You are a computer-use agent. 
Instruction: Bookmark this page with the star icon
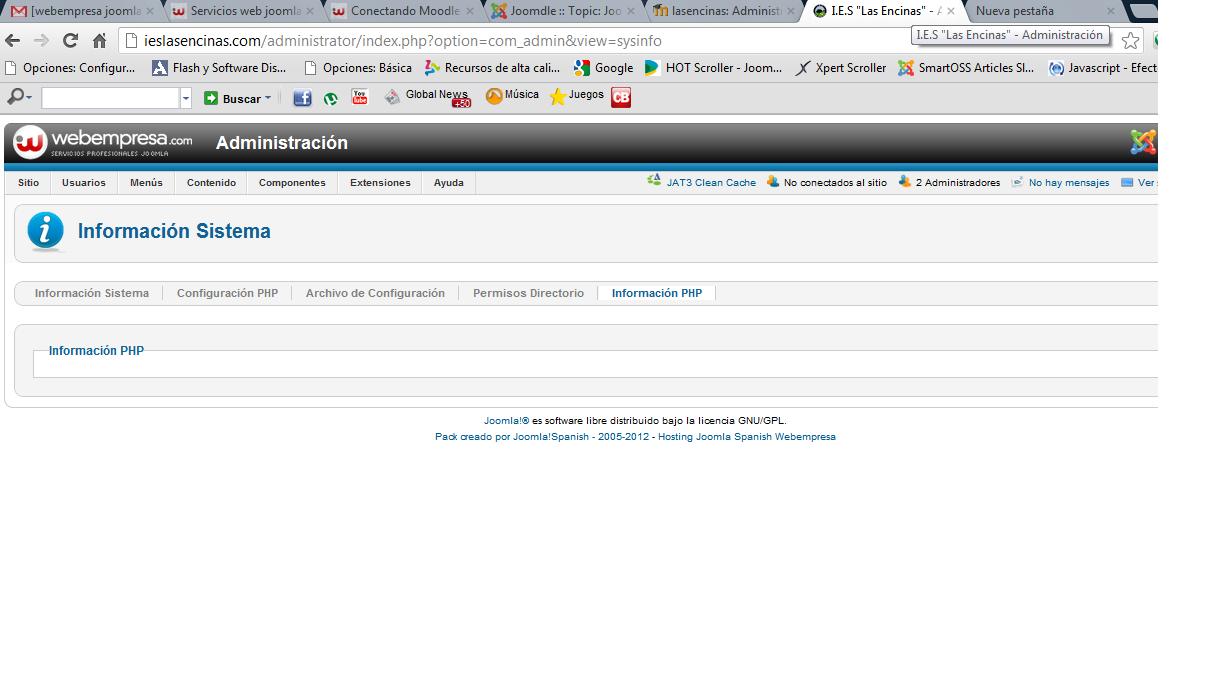coord(1130,41)
